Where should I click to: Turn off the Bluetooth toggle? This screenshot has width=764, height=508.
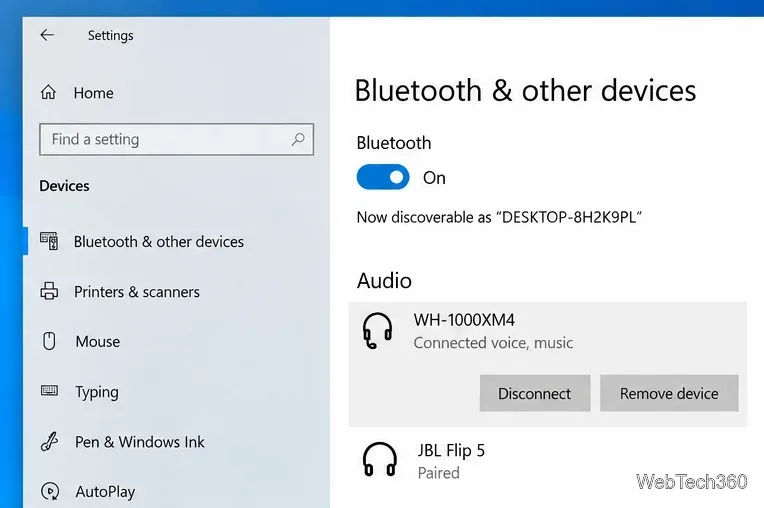point(383,177)
